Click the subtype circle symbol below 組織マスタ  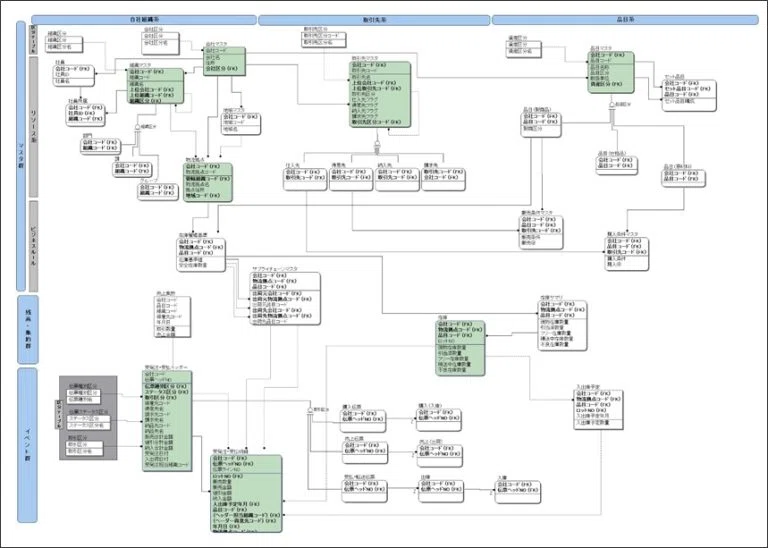[x=137, y=128]
